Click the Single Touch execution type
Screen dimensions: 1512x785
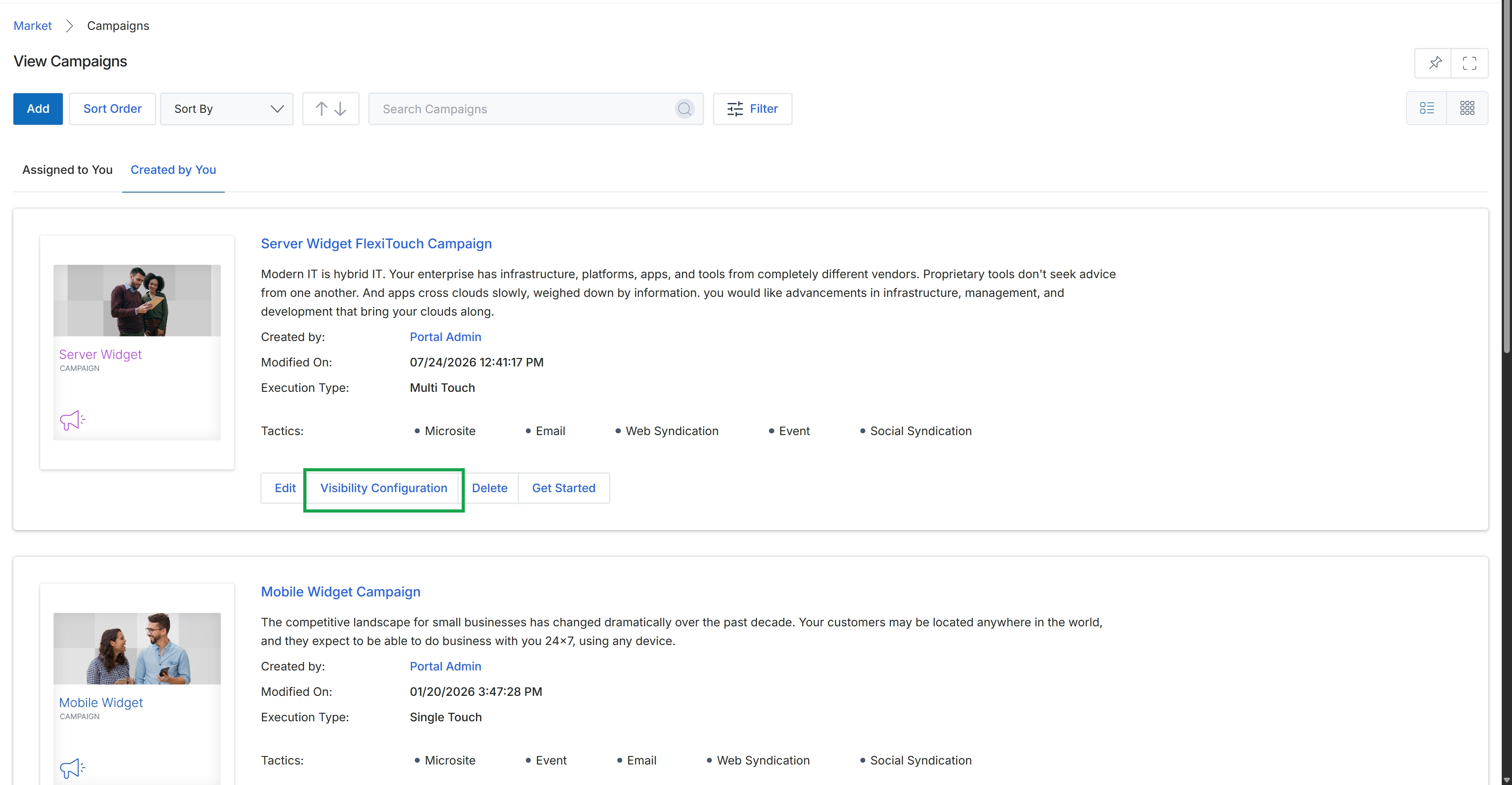(x=446, y=717)
